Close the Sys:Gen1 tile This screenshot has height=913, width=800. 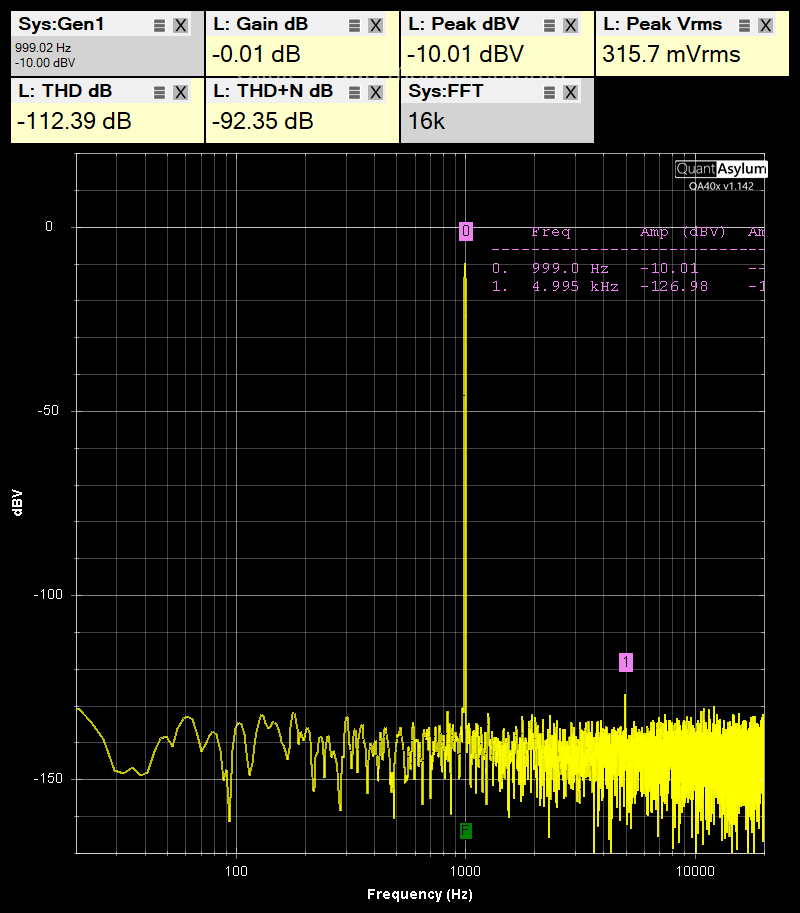pyautogui.click(x=180, y=26)
